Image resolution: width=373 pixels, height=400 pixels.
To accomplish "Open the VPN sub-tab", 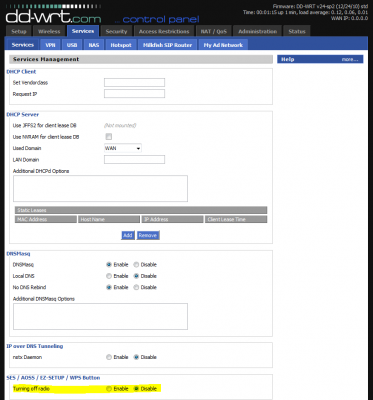I will (x=50, y=45).
